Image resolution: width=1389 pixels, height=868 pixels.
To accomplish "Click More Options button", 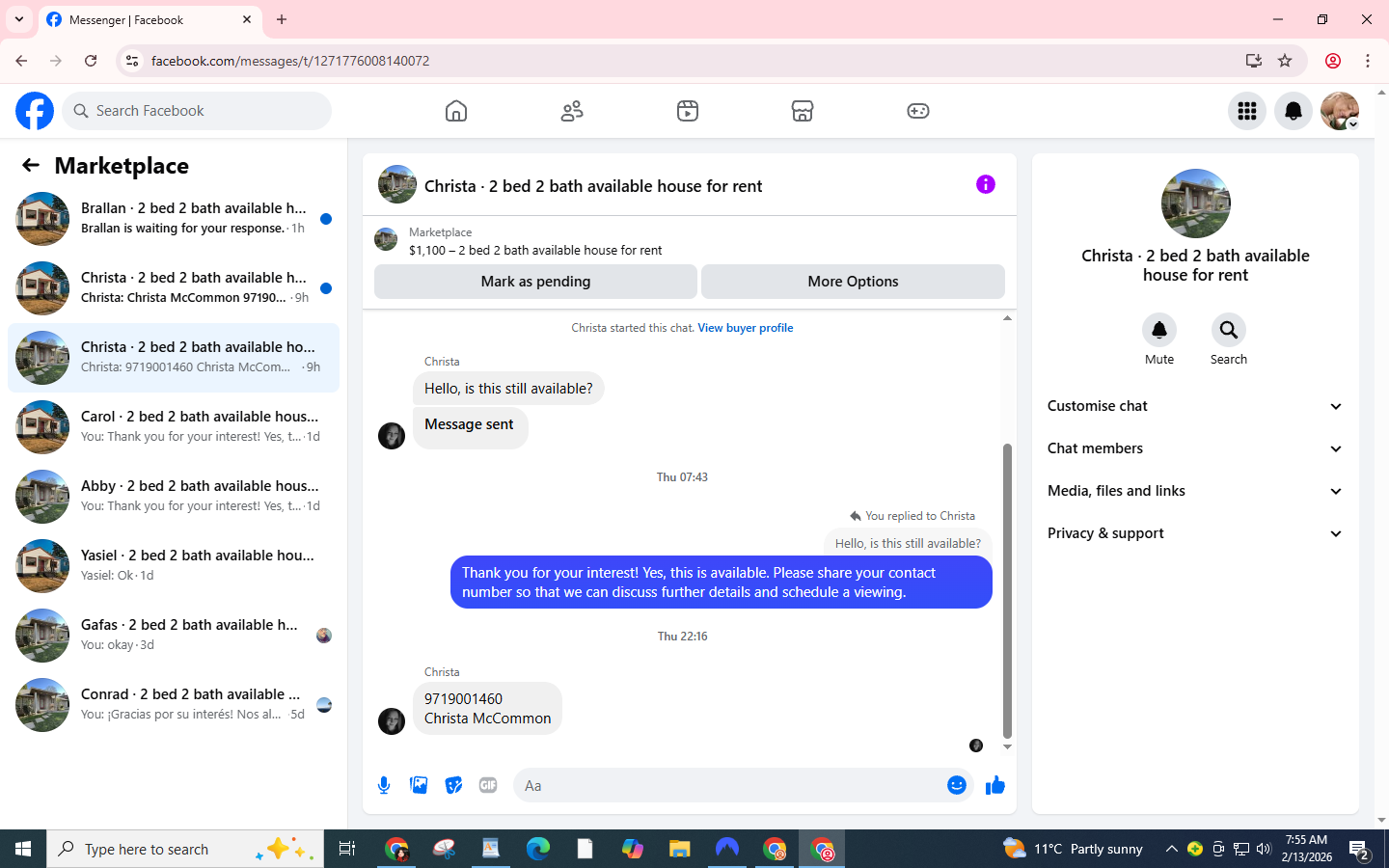I will 853,282.
